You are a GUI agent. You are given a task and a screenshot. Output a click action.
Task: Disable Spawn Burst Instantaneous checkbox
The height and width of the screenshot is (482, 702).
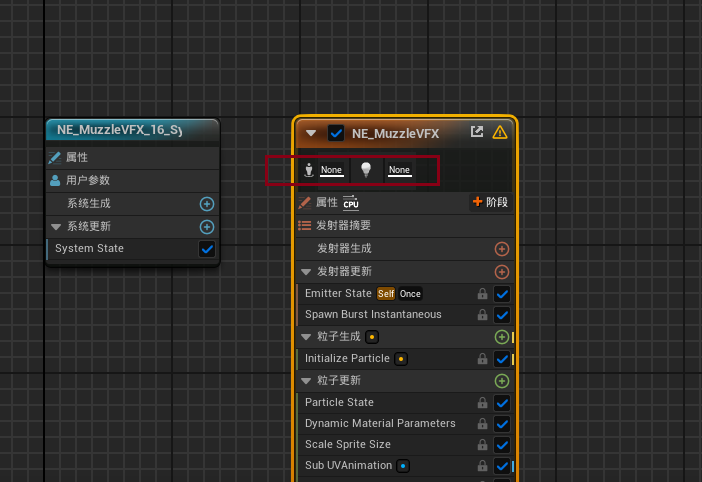[x=502, y=315]
